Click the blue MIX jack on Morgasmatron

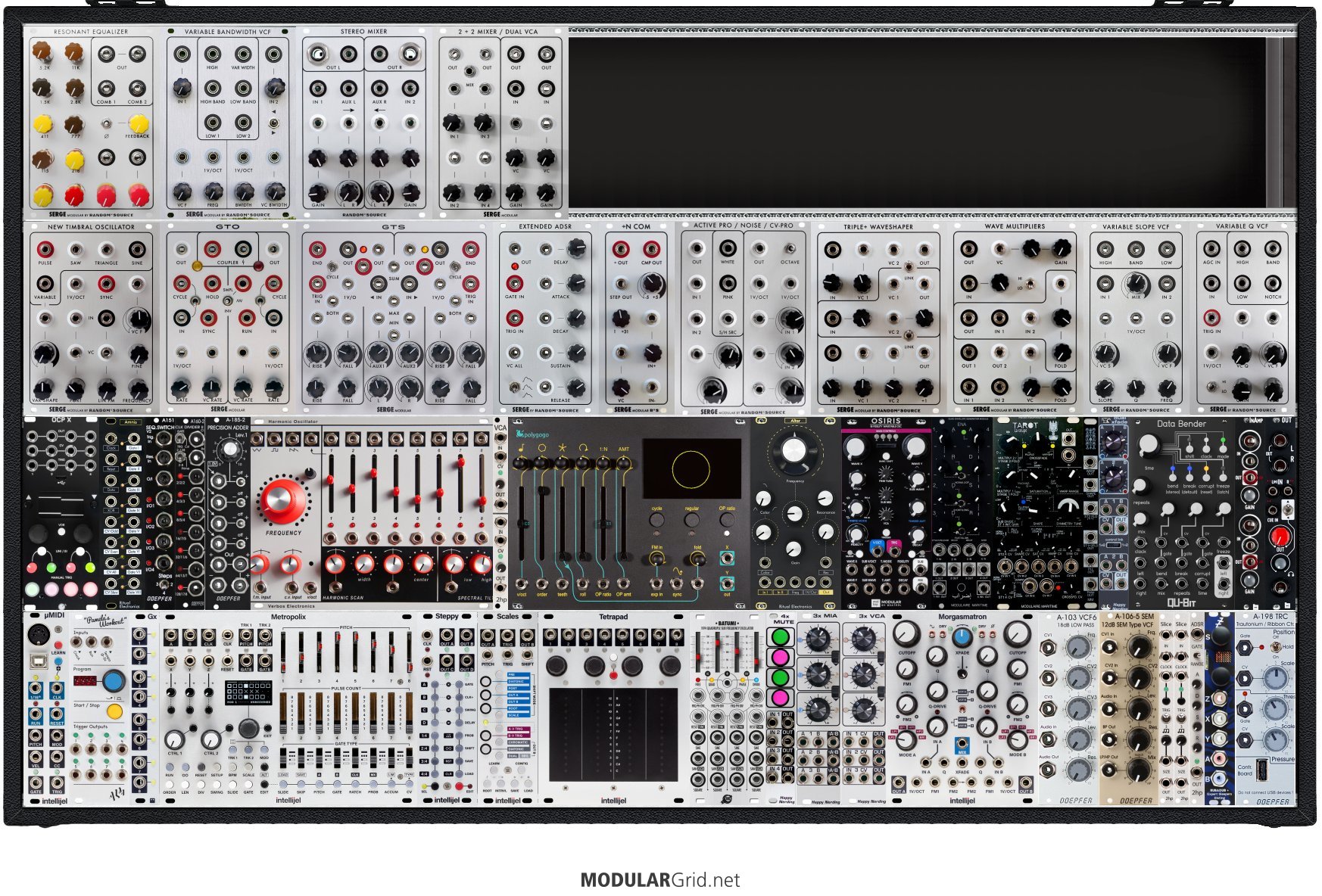tap(962, 742)
